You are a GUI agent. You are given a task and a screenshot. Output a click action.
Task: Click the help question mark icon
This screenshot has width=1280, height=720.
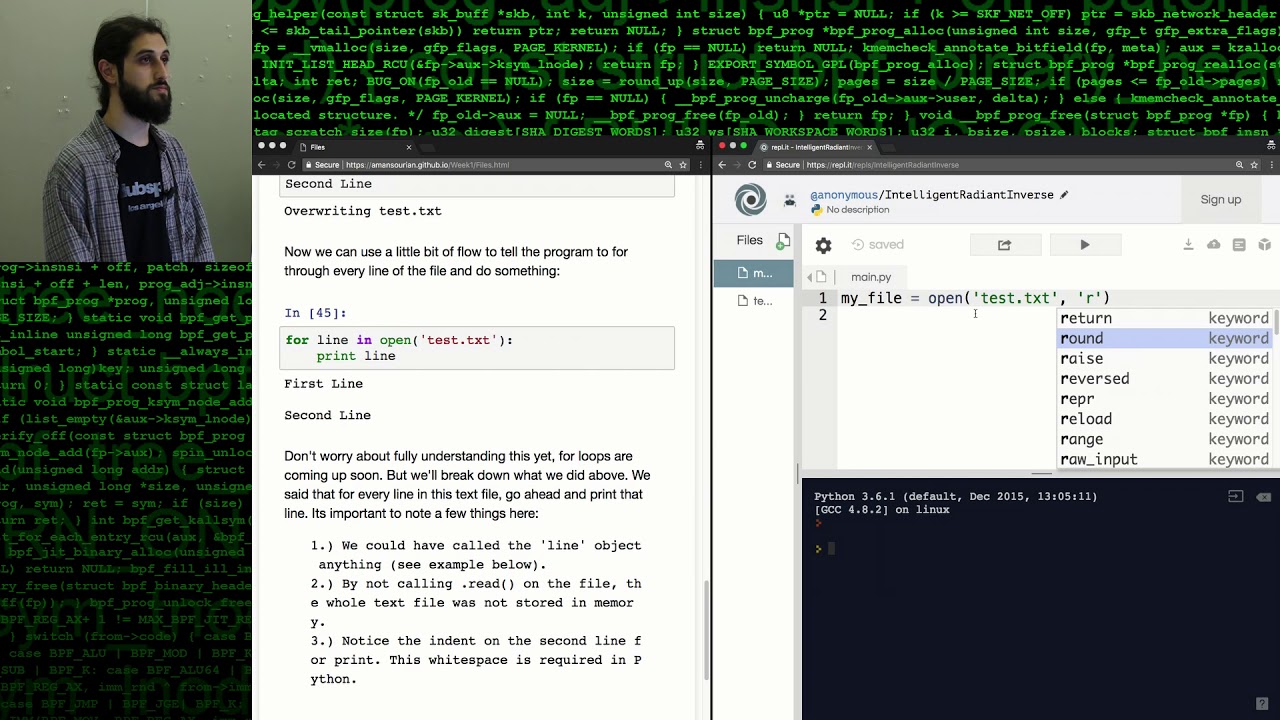click(1262, 703)
